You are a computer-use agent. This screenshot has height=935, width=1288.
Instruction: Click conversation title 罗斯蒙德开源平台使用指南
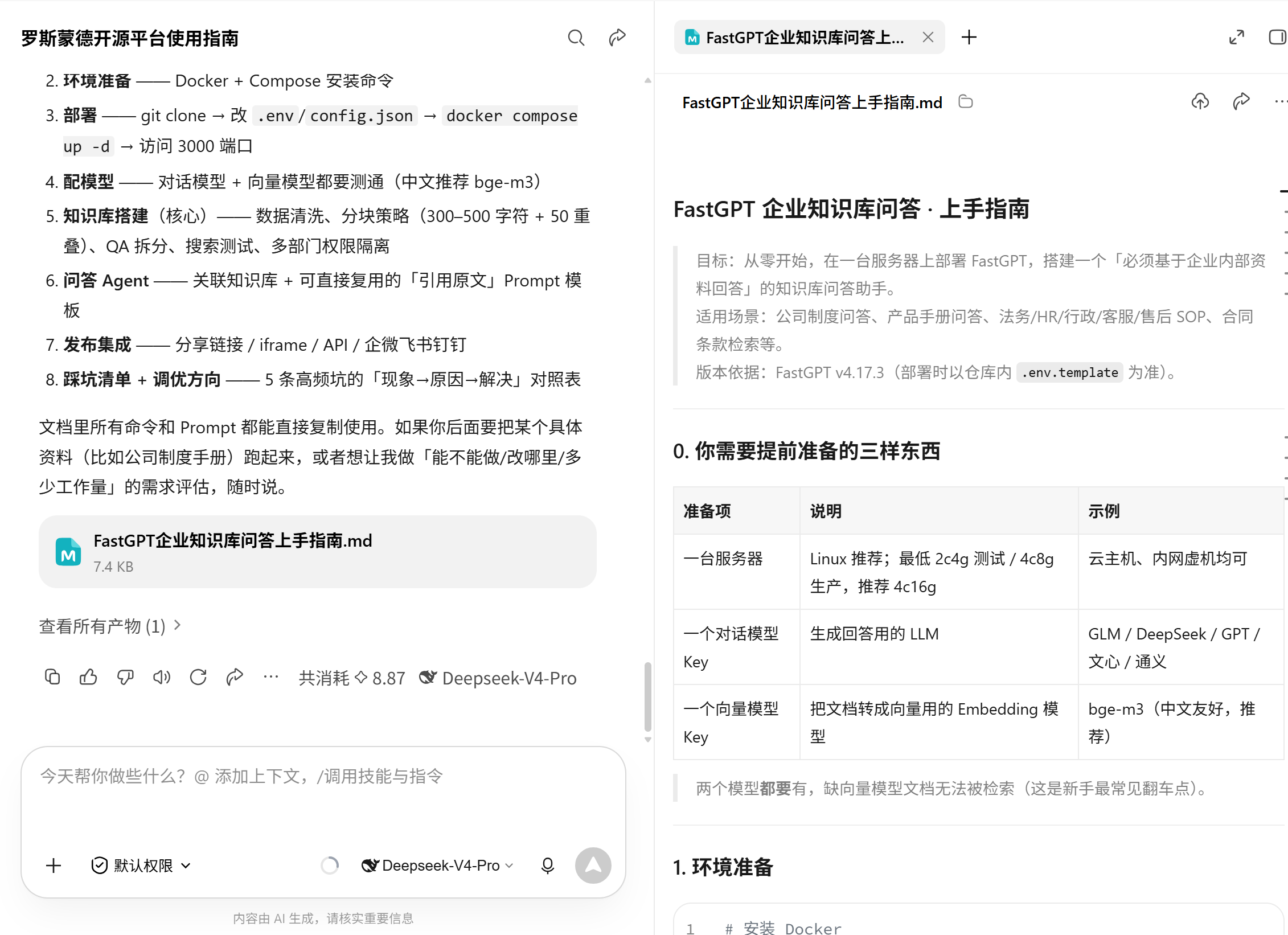(130, 38)
